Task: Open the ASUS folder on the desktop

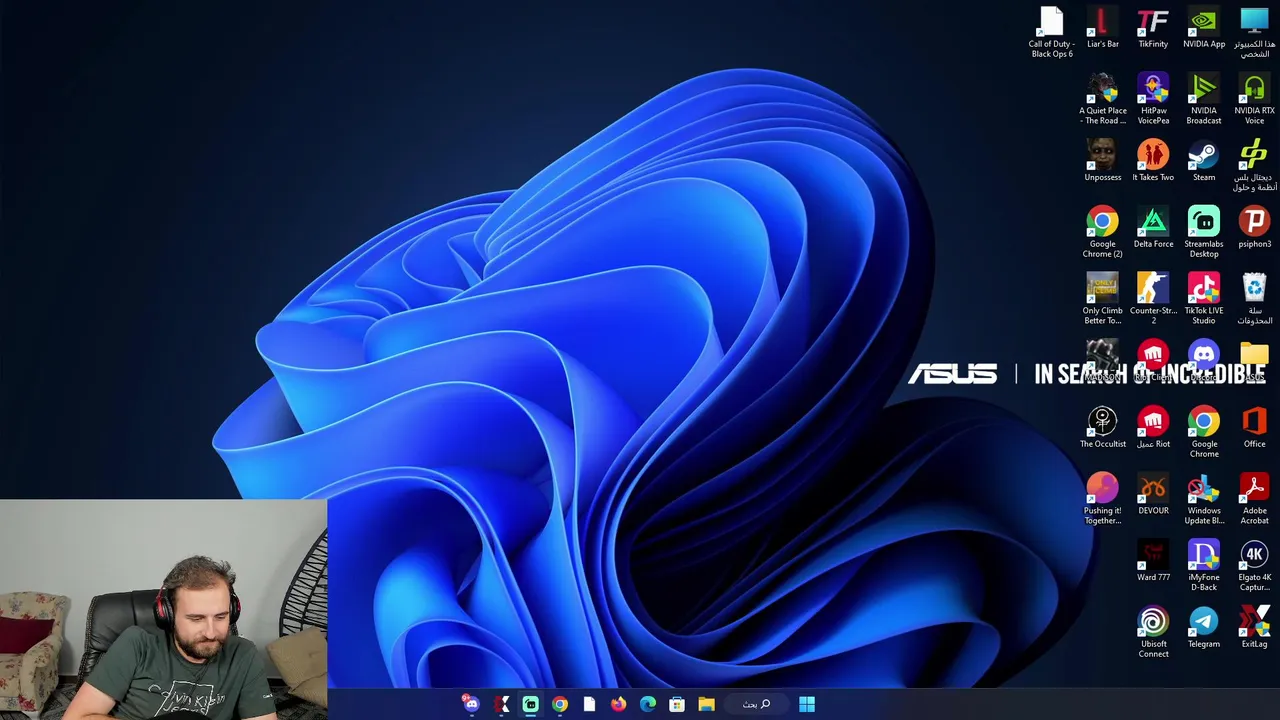Action: [1254, 361]
